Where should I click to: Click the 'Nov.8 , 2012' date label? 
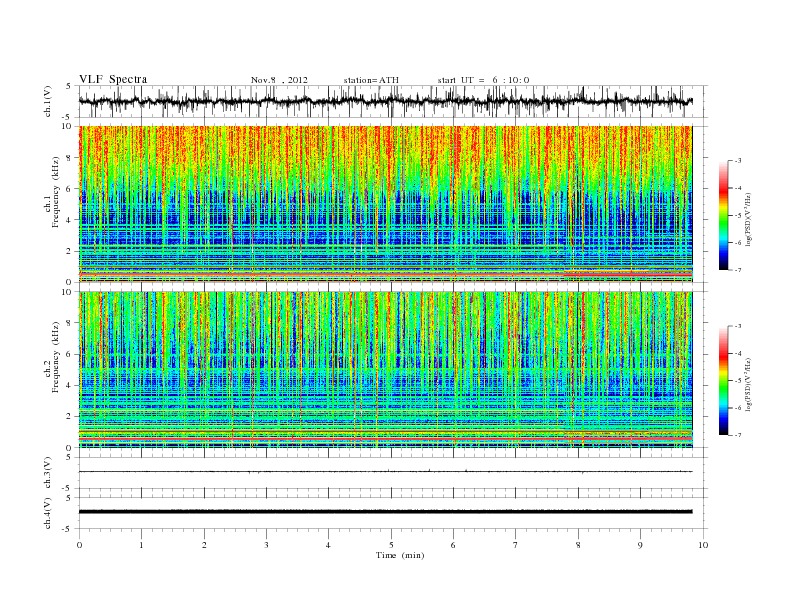279,80
